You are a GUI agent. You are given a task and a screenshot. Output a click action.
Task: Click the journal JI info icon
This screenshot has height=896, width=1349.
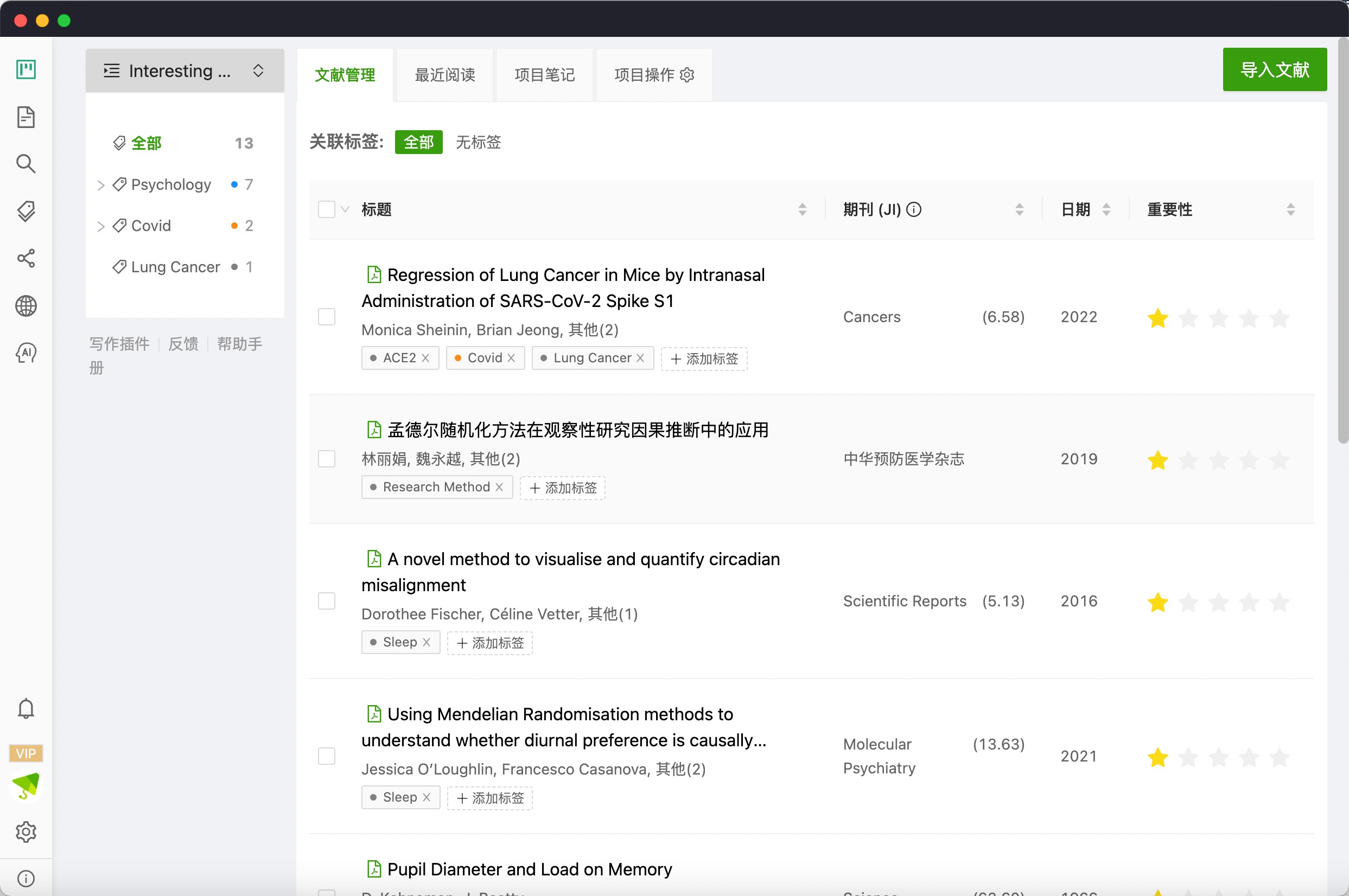pos(914,210)
